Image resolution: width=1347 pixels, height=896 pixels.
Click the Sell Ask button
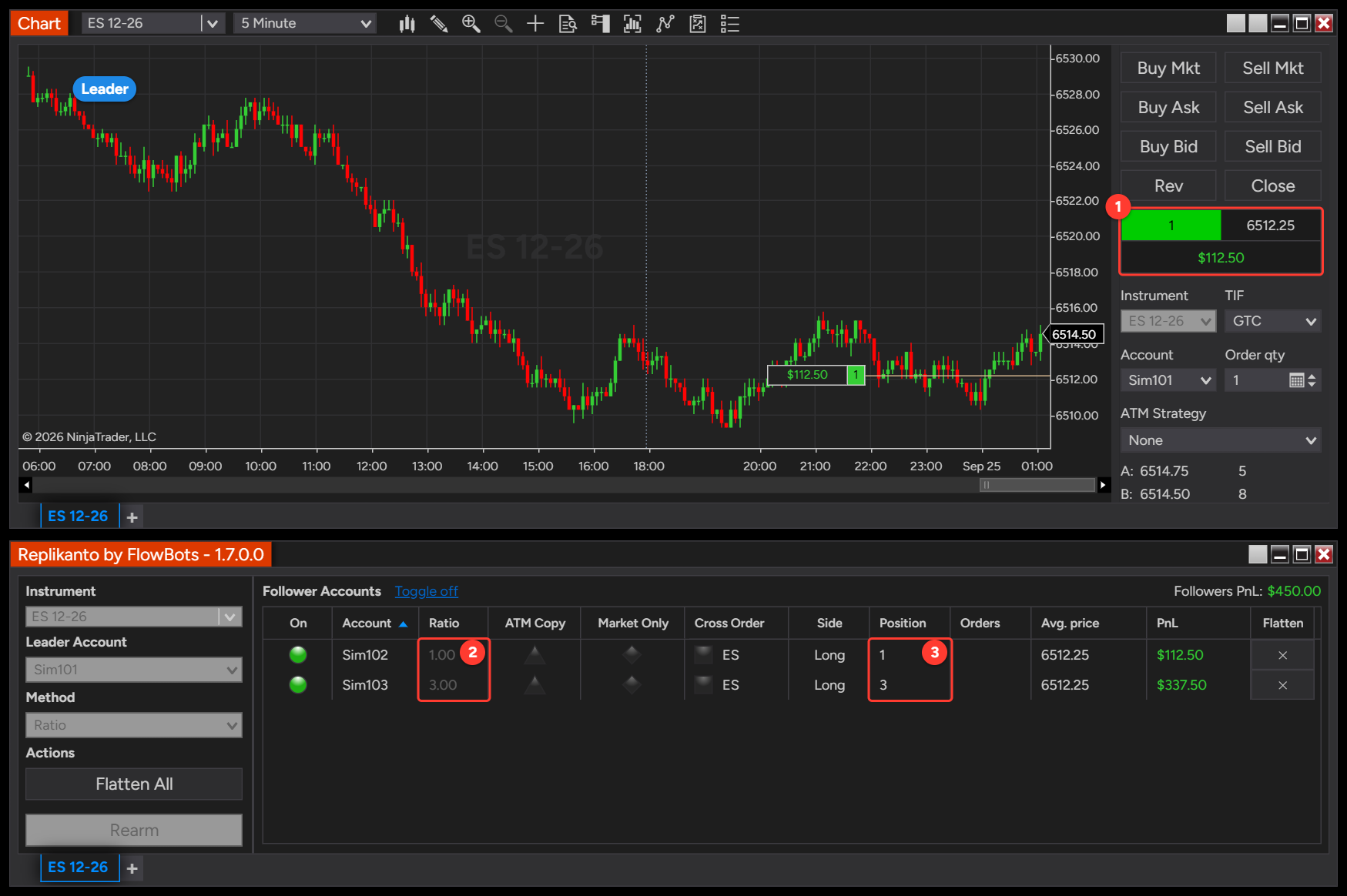pyautogui.click(x=1273, y=107)
